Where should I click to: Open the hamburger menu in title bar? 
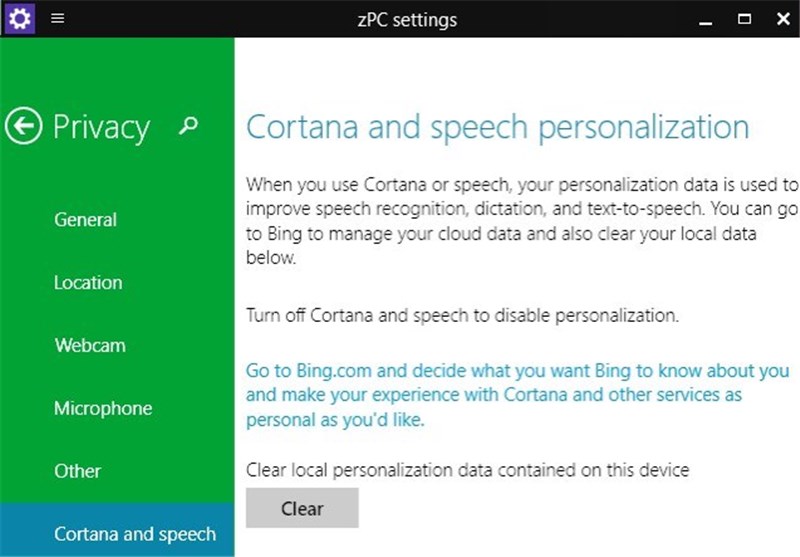click(x=58, y=18)
